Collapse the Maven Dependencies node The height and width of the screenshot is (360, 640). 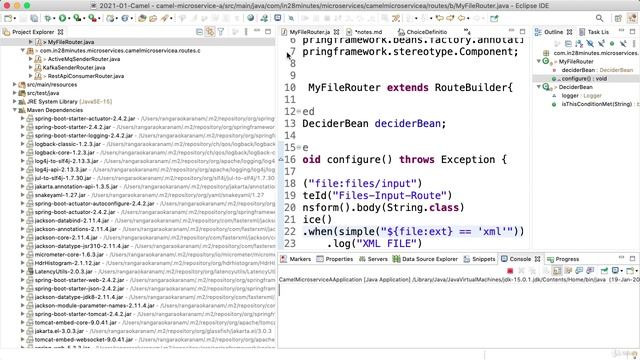pyautogui.click(x=15, y=110)
